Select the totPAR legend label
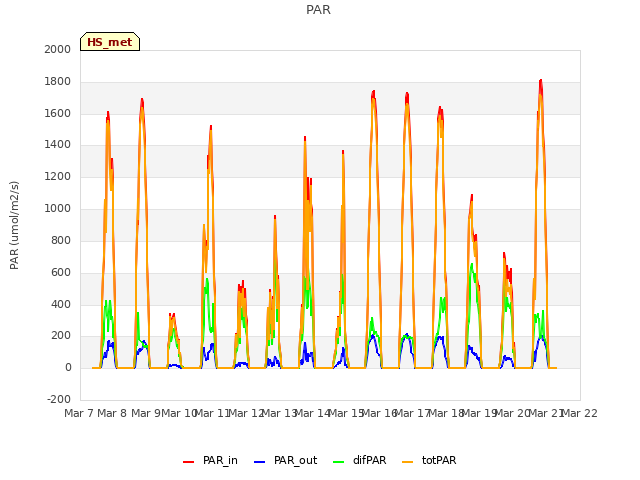Image resolution: width=640 pixels, height=480 pixels. coord(439,461)
